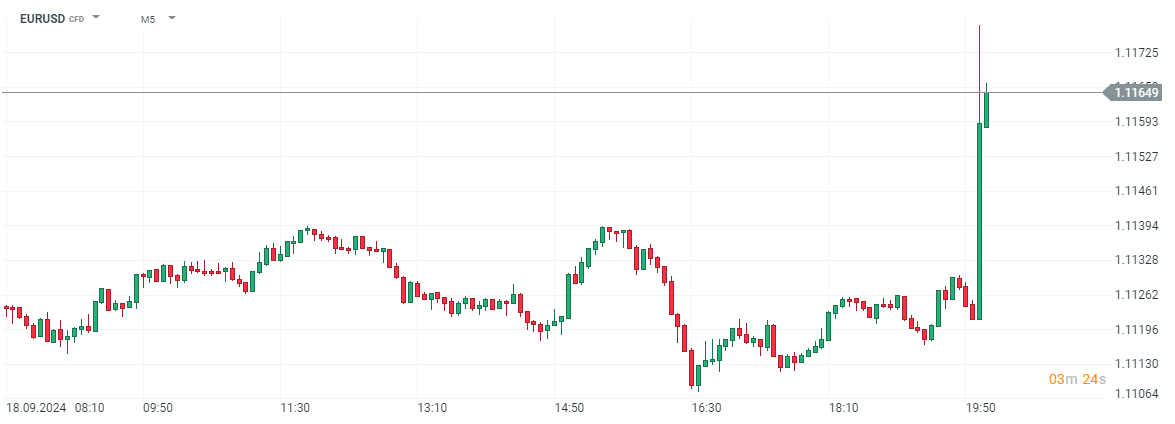Click the EURUSD instrument name

point(41,18)
